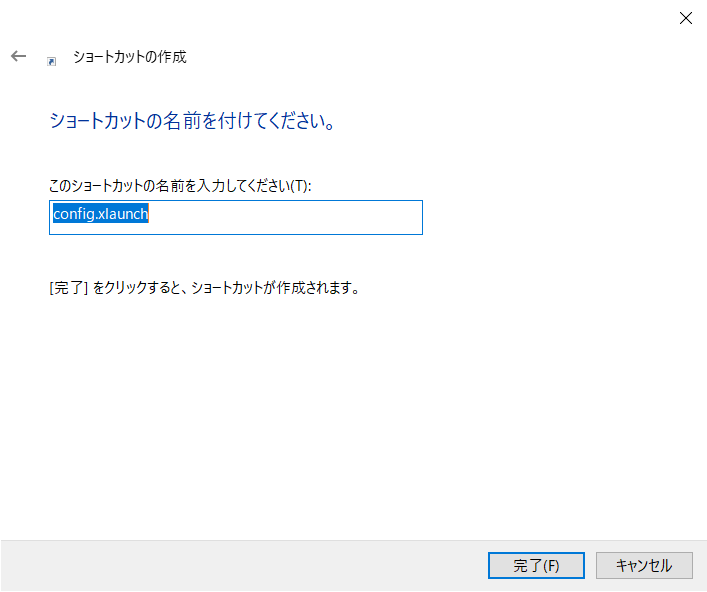Click the back arrow icon

[x=18, y=56]
